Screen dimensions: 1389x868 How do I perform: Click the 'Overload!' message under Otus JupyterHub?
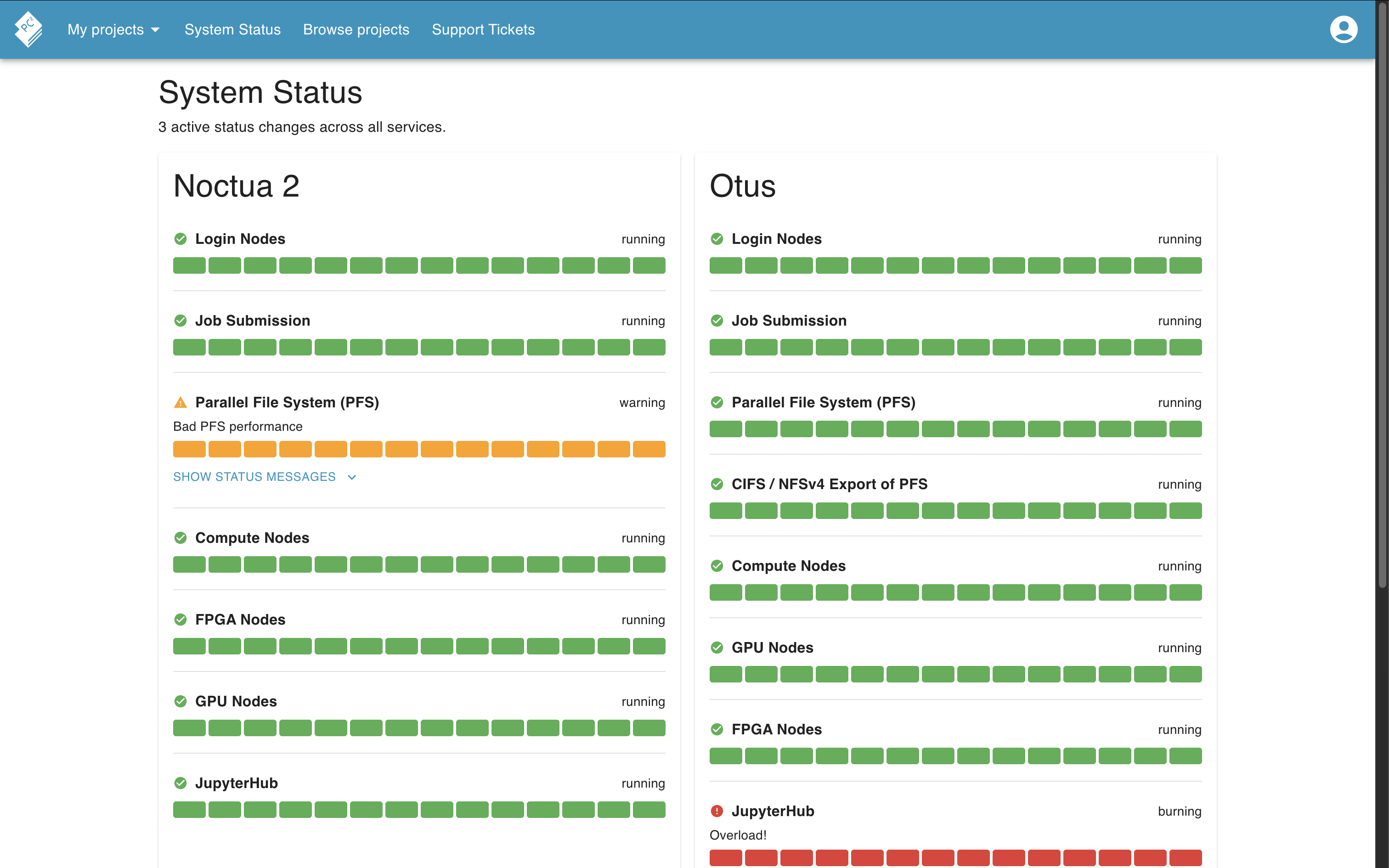(x=738, y=835)
